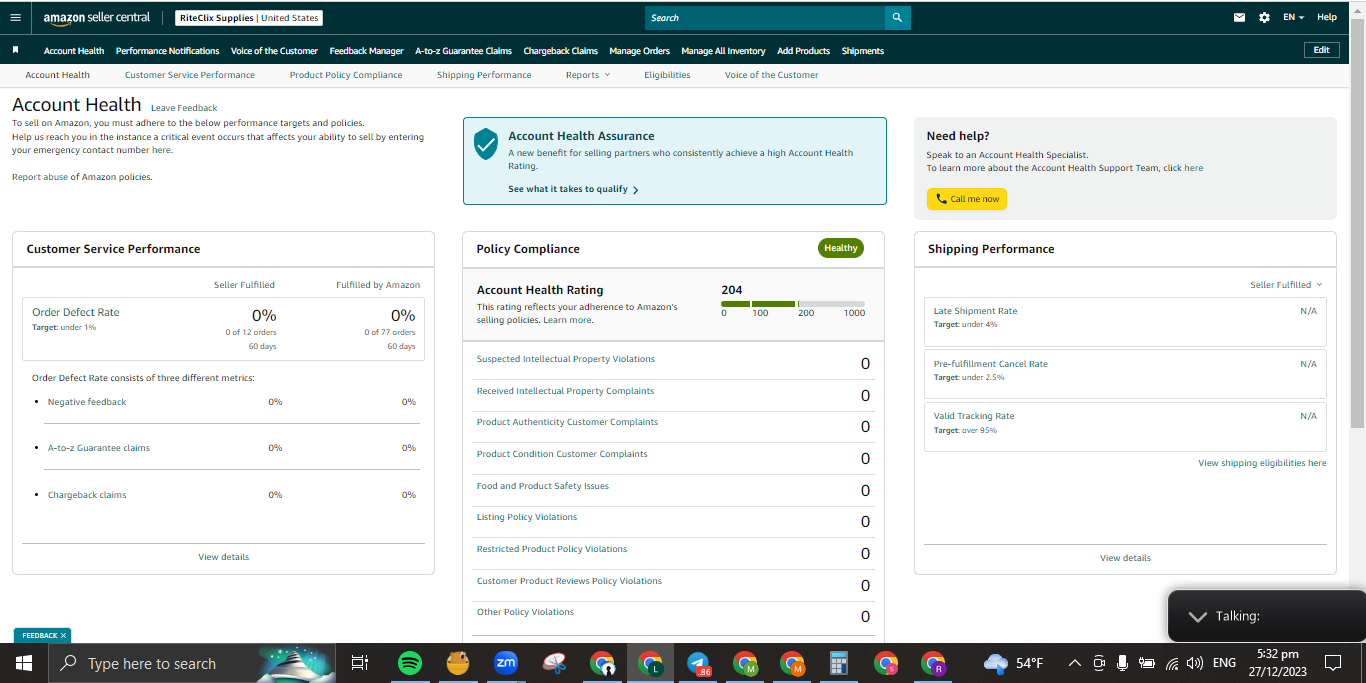Open the volume speaker tray icon

(x=1194, y=663)
